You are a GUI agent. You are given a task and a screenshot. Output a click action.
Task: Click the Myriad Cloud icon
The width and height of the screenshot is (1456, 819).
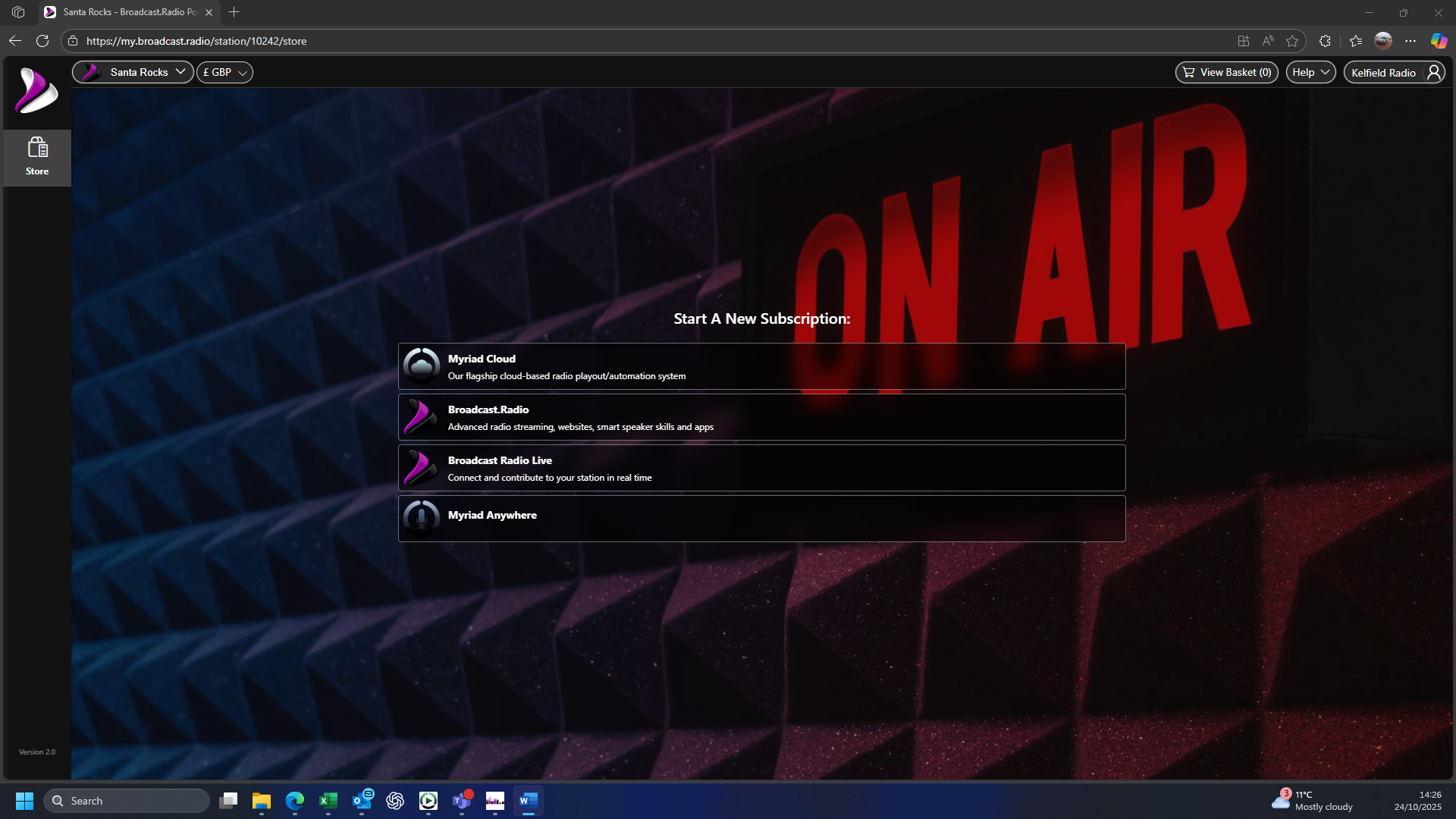pos(421,366)
